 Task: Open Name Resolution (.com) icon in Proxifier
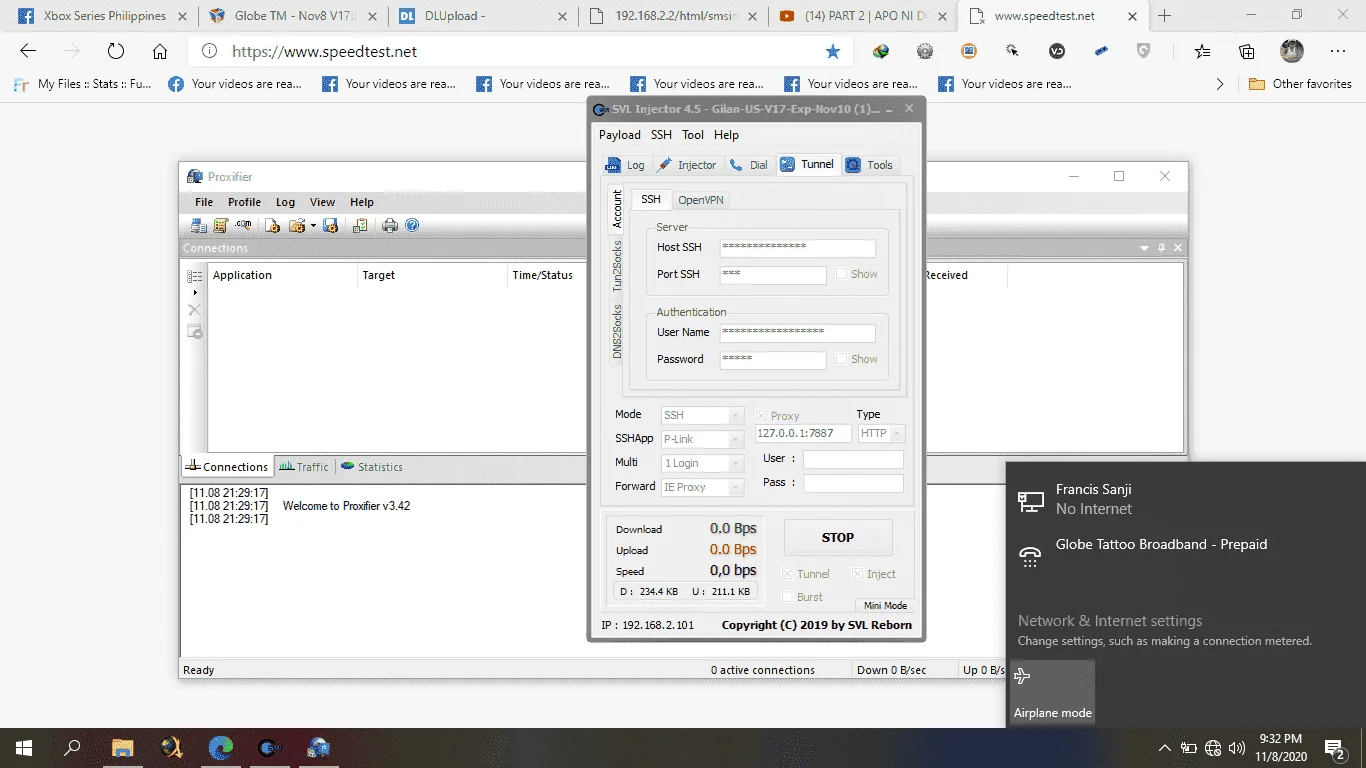click(243, 226)
